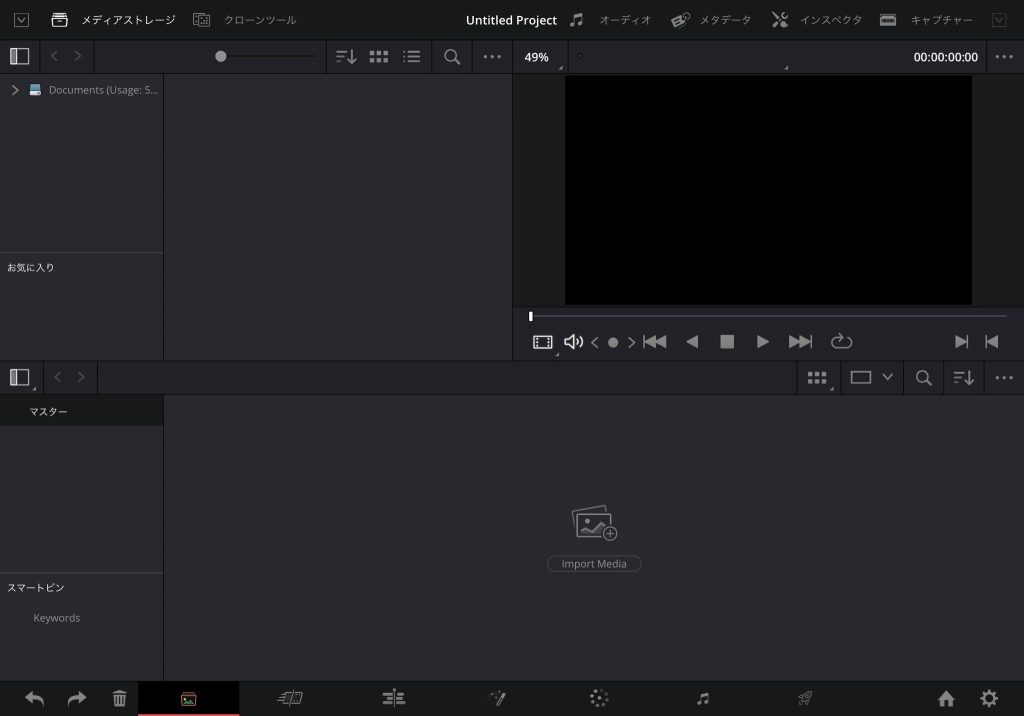Expand the Documents folder tree item
The width and height of the screenshot is (1024, 716).
pos(15,90)
